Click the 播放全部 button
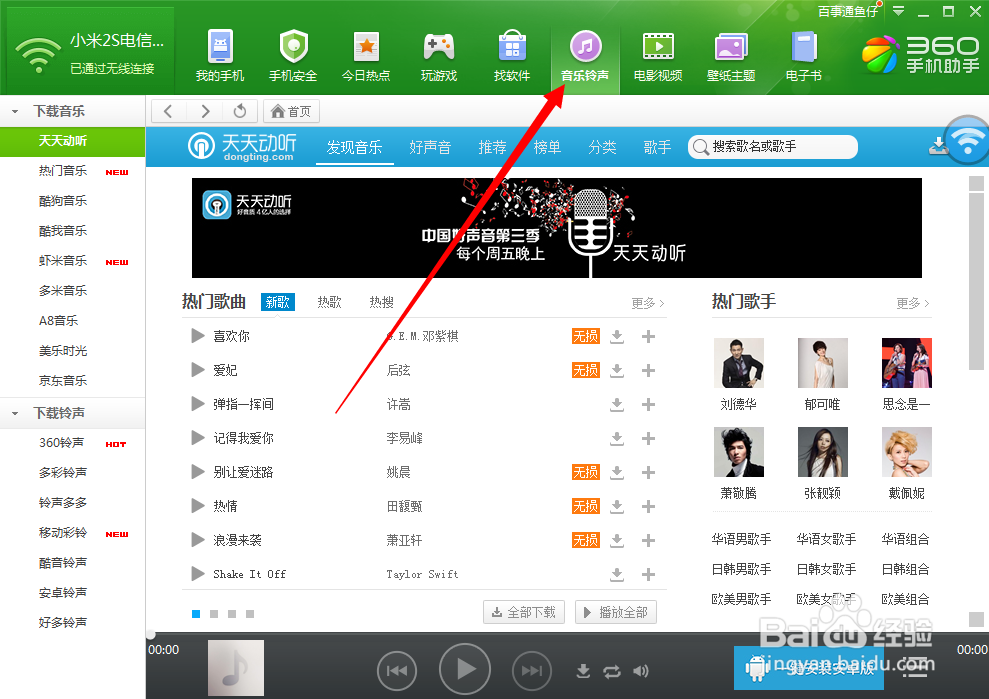The image size is (989, 699). coord(616,612)
